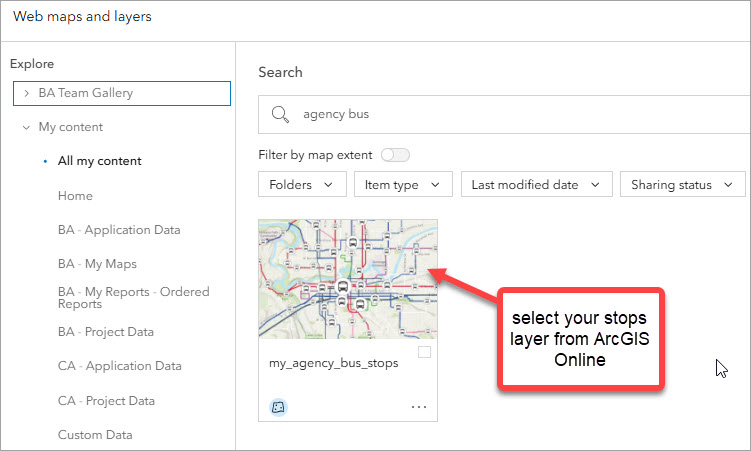Click the search field containing agency bus
Image resolution: width=751 pixels, height=451 pixels.
coord(504,114)
